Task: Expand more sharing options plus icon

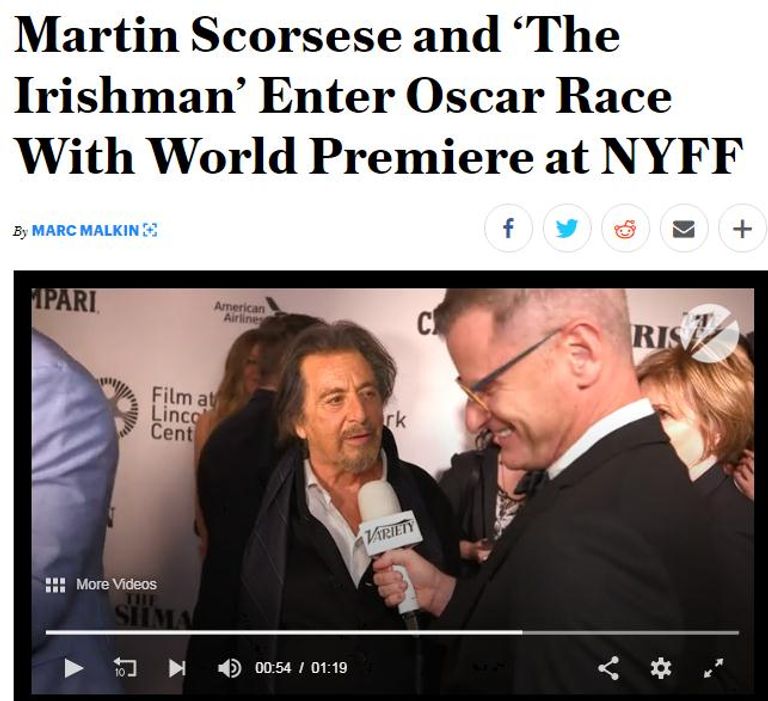Action: [x=743, y=228]
